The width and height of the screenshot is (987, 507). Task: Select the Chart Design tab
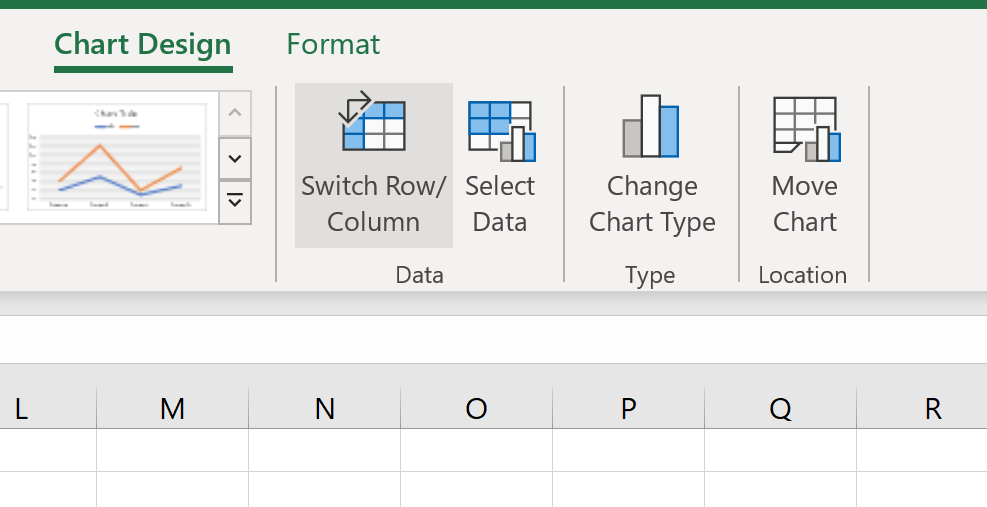pos(143,44)
